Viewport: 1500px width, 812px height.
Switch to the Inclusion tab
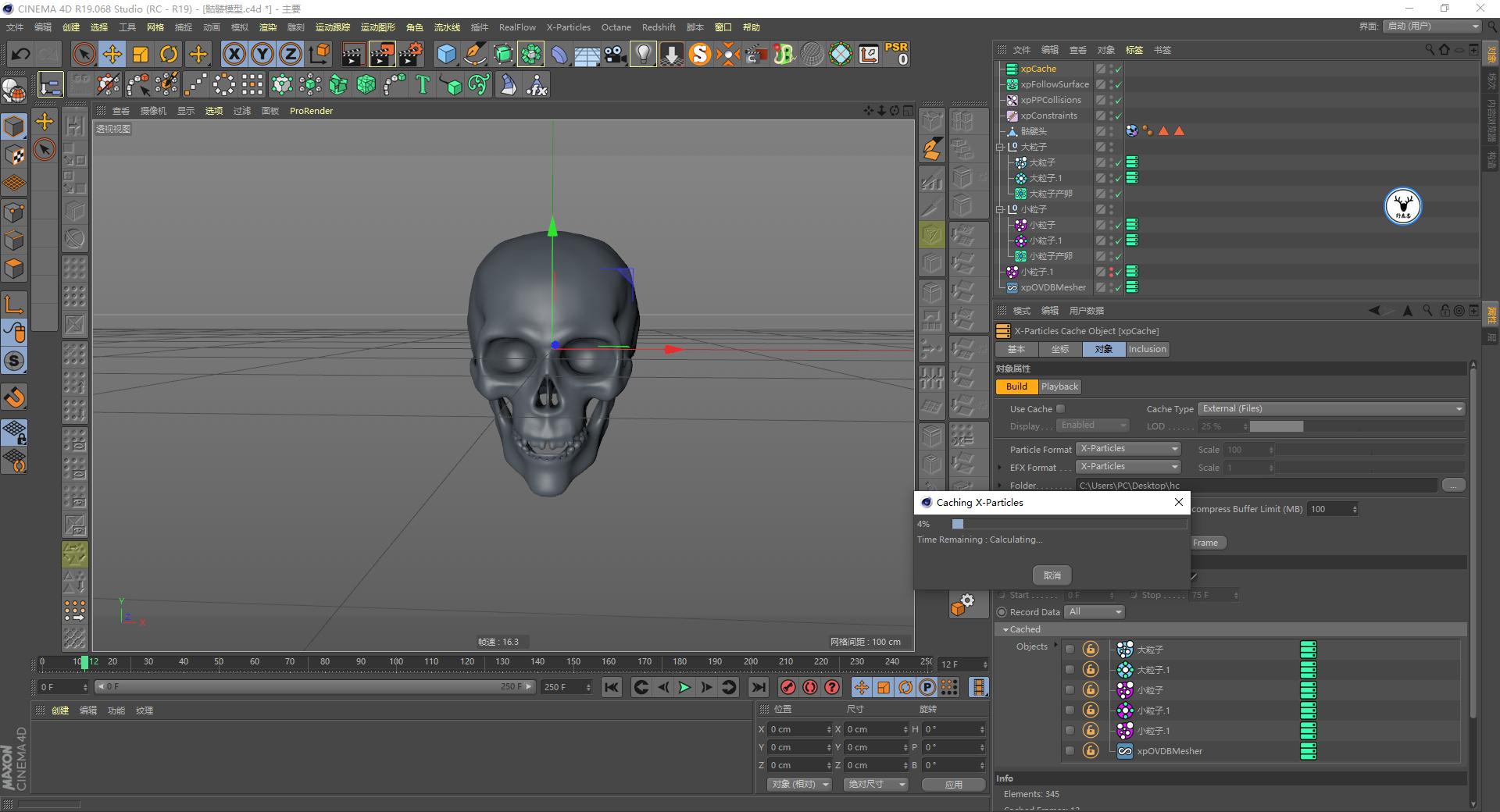[x=1146, y=349]
